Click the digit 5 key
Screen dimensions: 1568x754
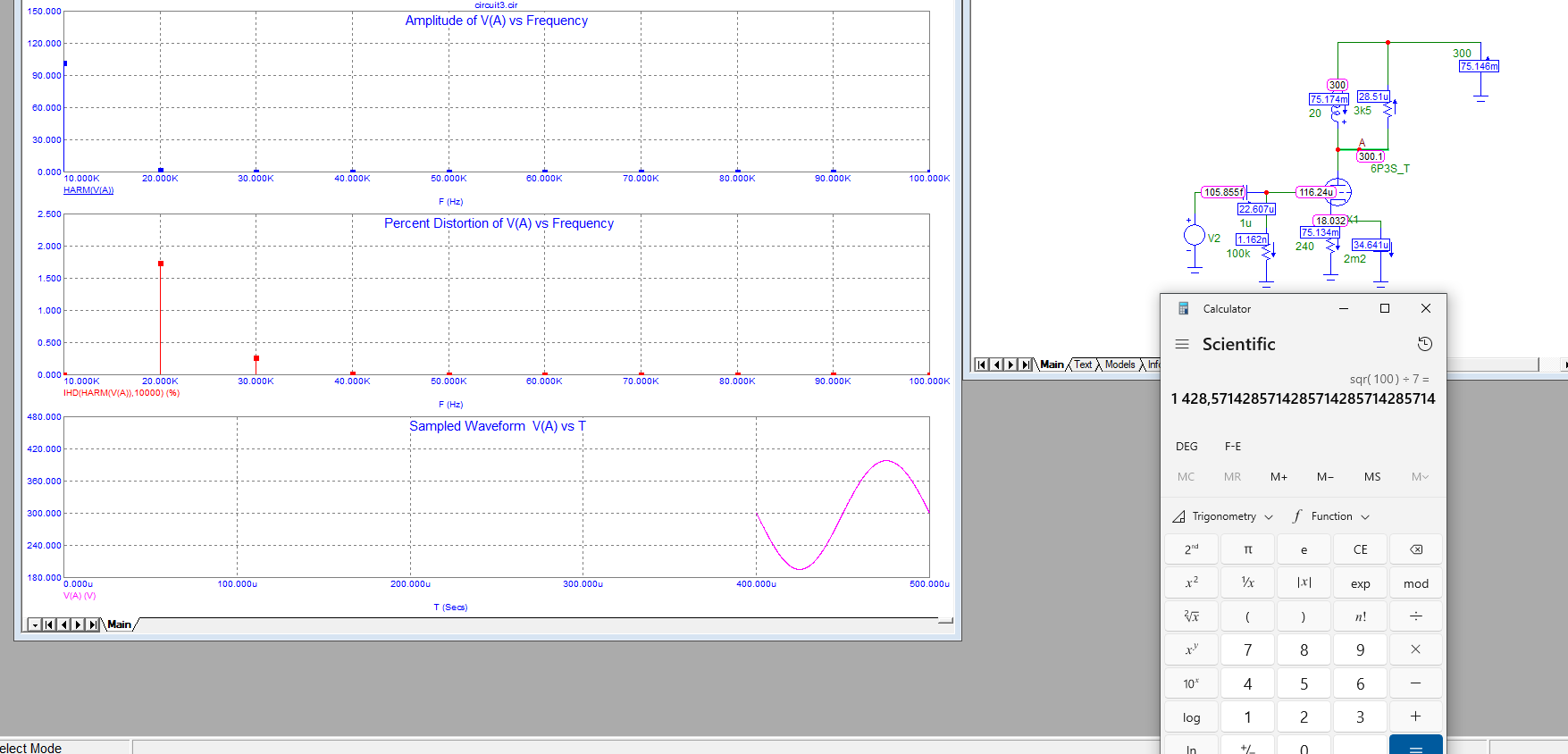1304,683
